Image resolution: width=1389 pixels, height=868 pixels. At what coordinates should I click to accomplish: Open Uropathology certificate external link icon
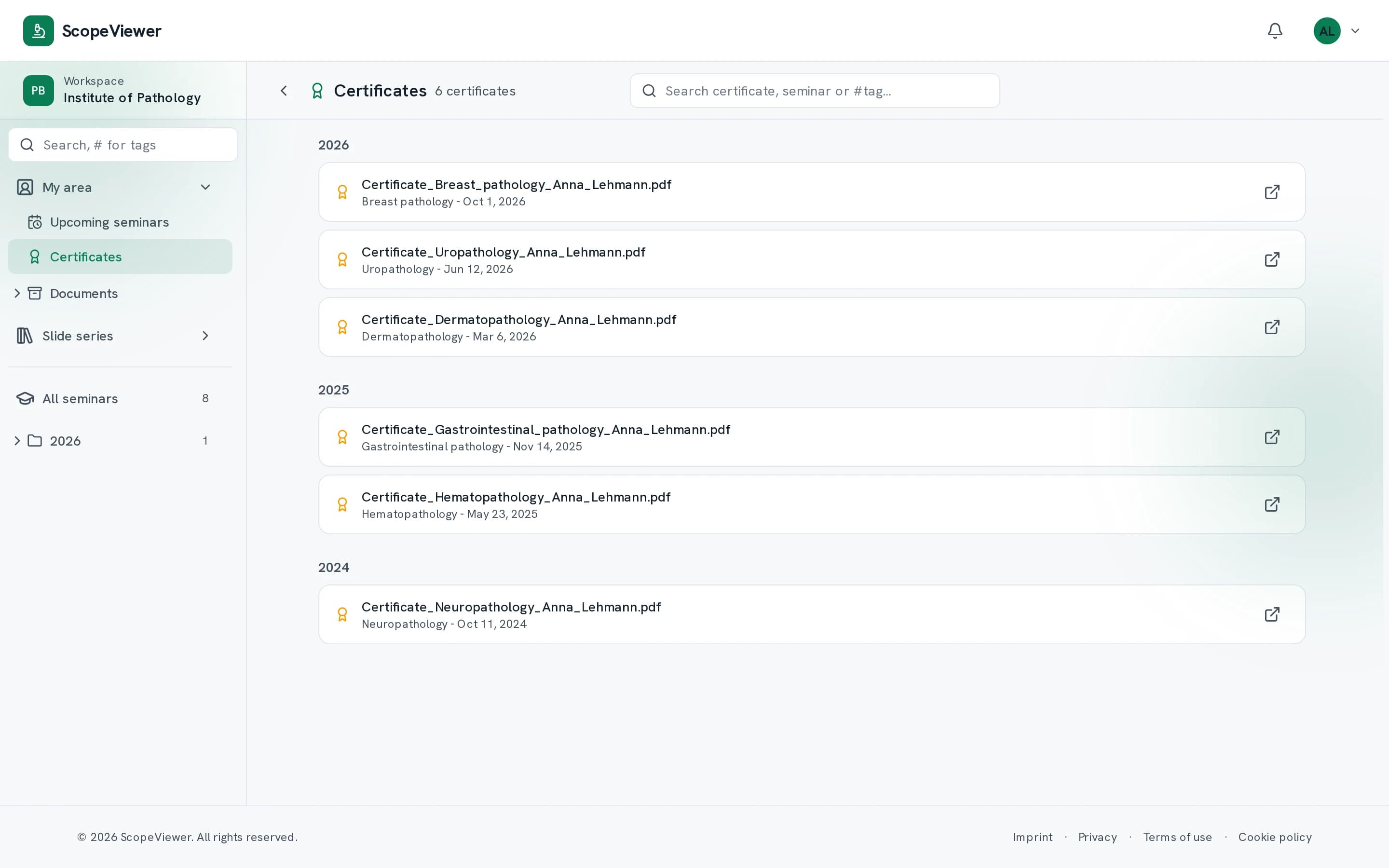click(x=1272, y=259)
